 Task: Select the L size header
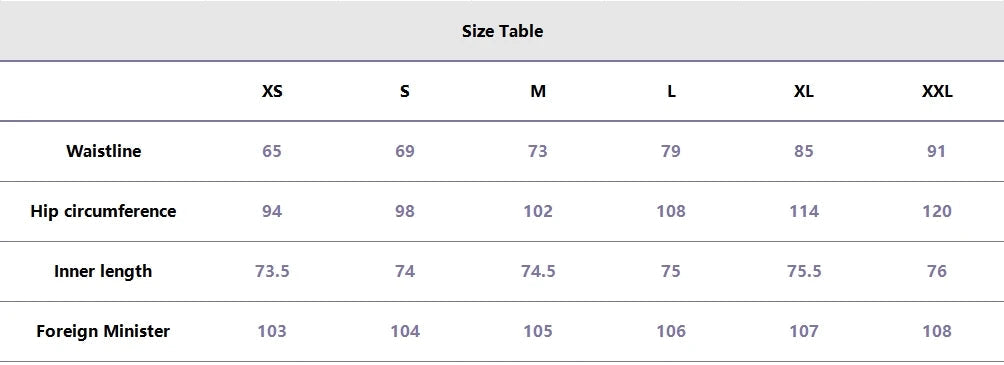[x=671, y=91]
